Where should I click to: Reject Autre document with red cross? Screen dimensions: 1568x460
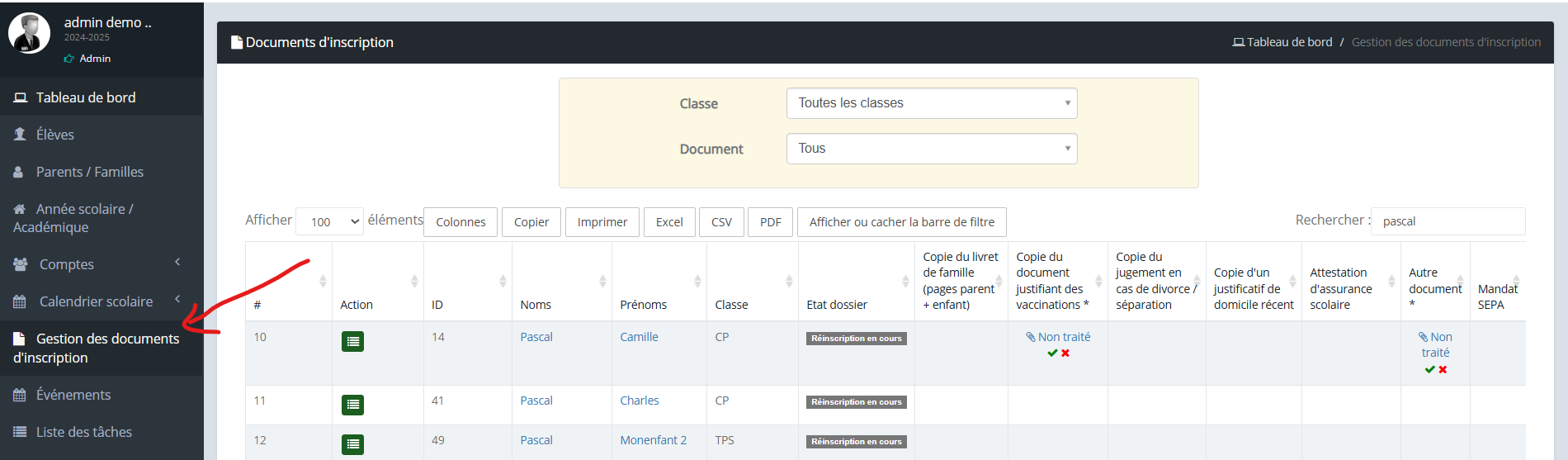[1443, 369]
